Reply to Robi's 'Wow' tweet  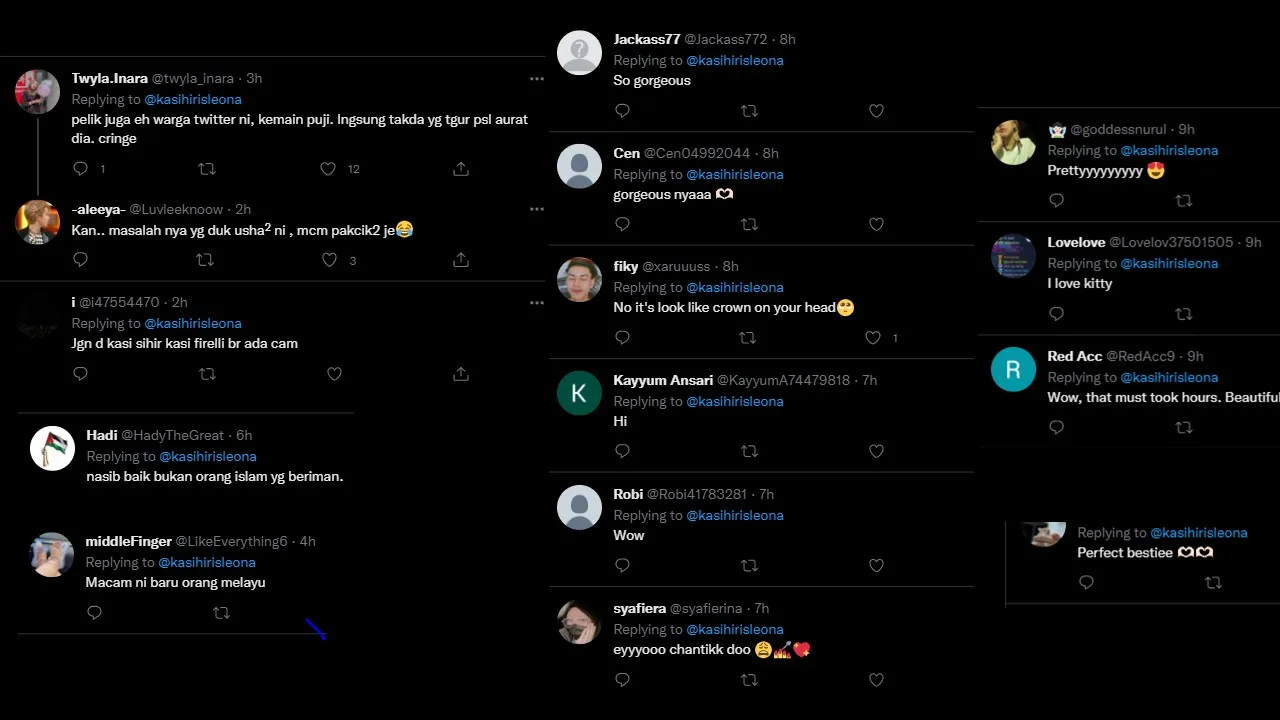(622, 566)
